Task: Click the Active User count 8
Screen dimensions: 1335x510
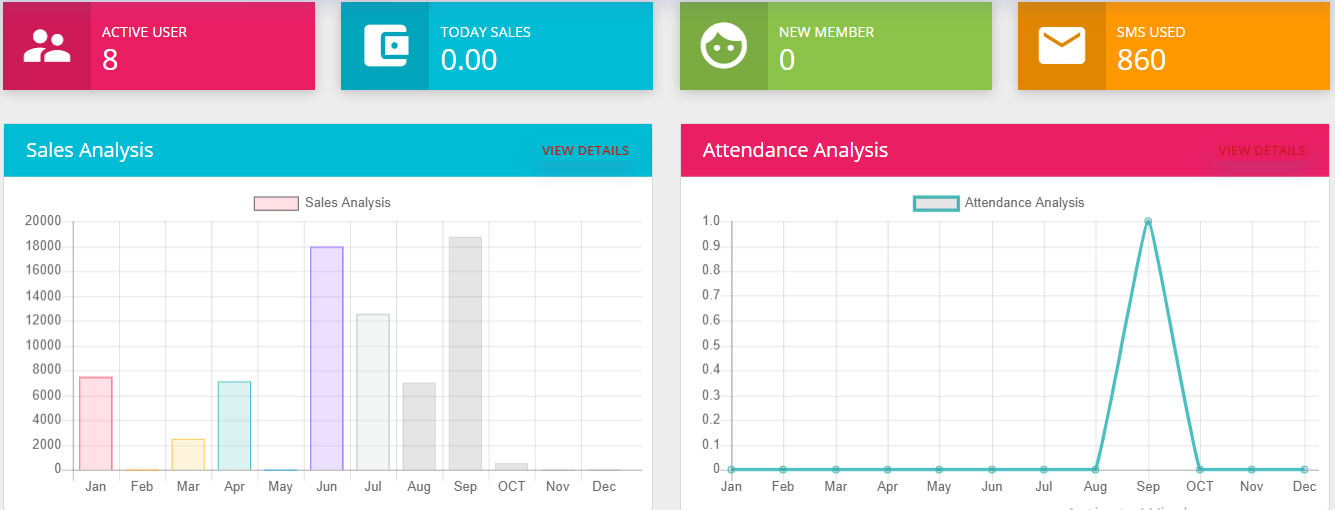Action: pos(110,60)
